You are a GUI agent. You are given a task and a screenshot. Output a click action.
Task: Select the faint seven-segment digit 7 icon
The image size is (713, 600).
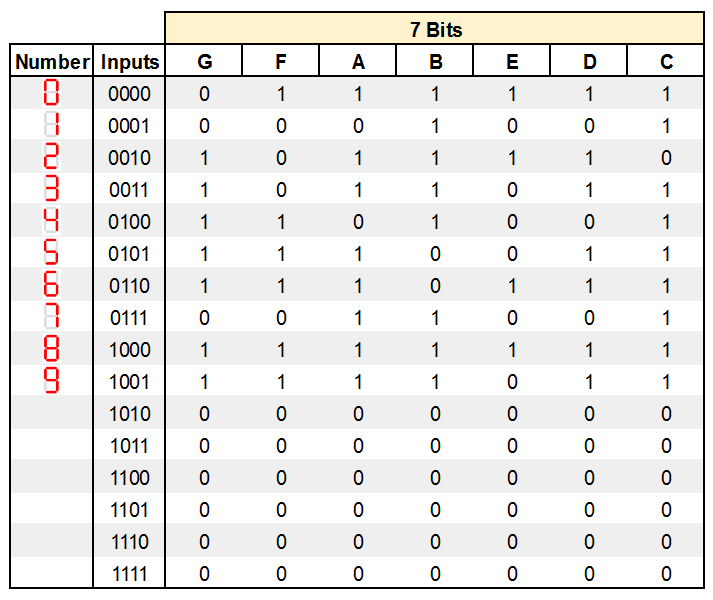pos(52,318)
